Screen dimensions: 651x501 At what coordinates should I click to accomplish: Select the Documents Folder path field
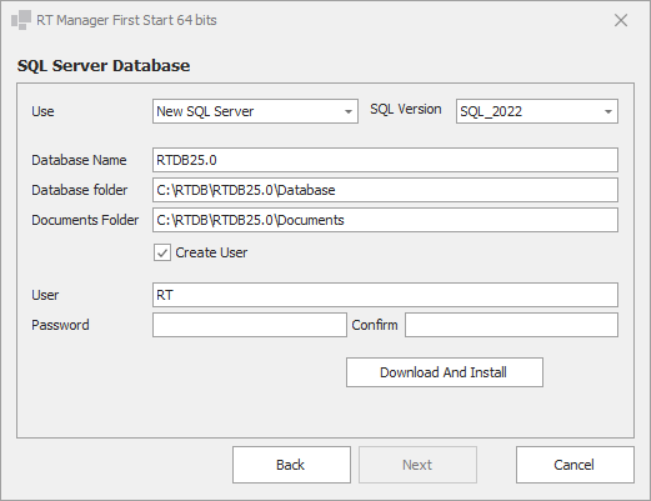coord(385,220)
